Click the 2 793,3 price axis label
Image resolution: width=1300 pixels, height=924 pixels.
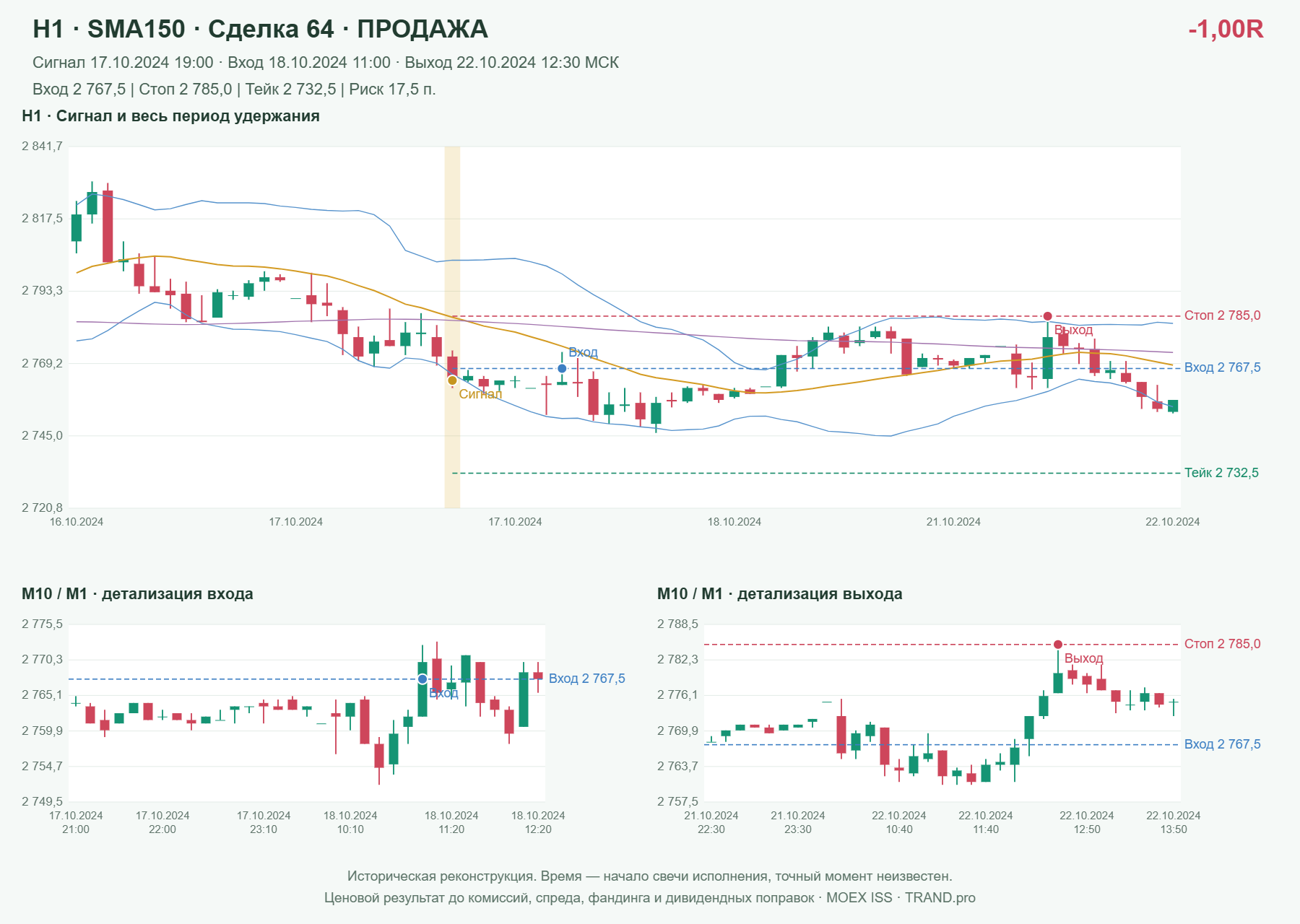(x=42, y=291)
